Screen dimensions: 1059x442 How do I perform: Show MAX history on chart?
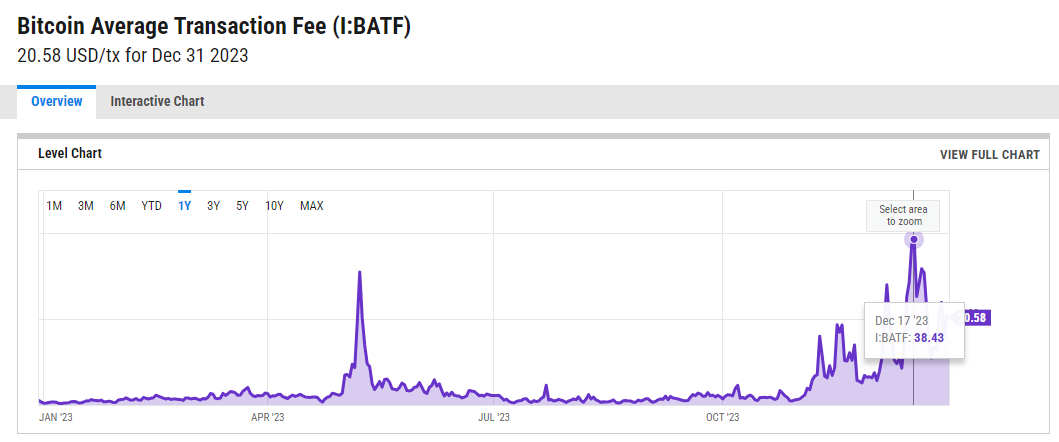(x=312, y=206)
